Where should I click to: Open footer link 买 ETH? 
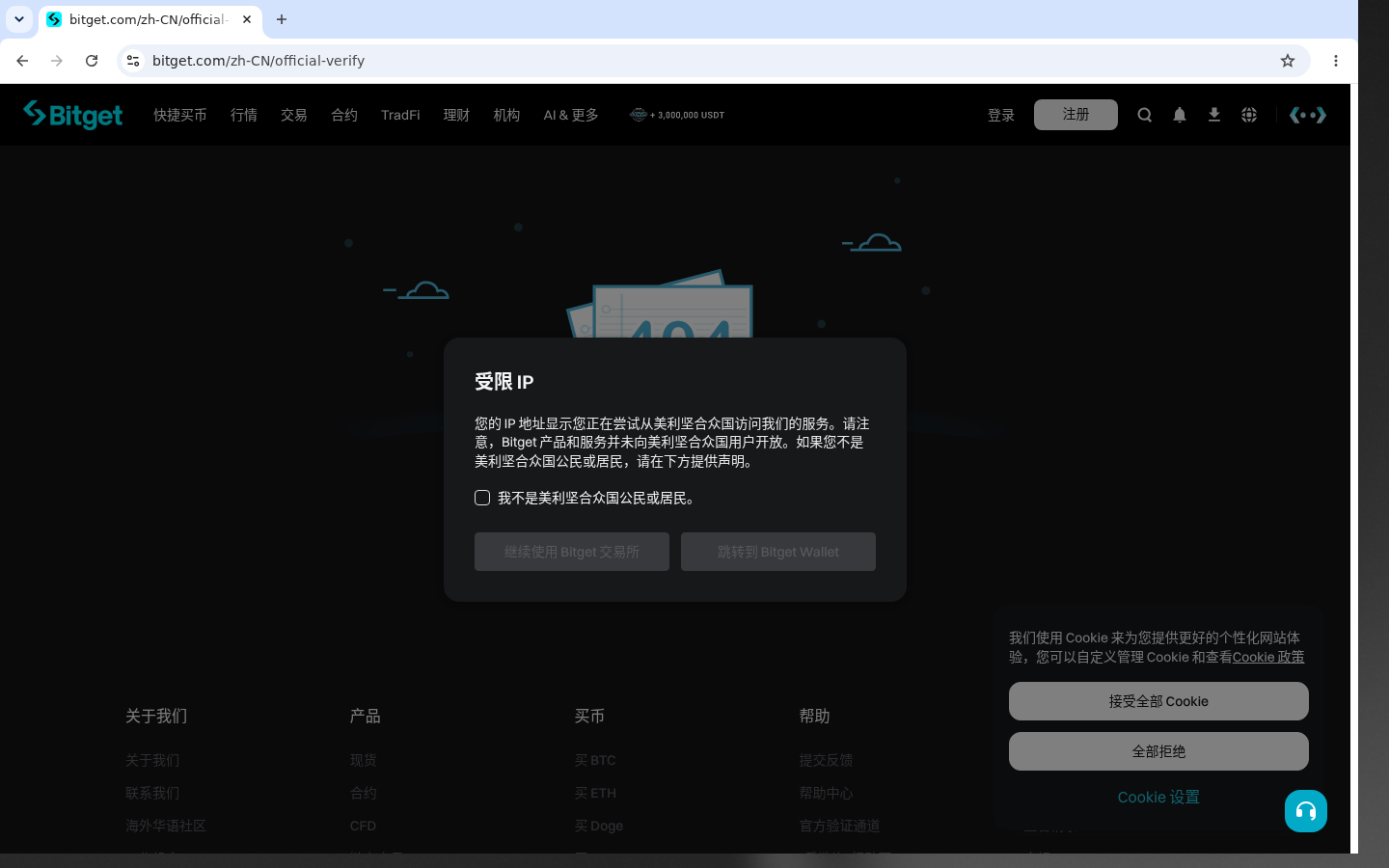595,793
